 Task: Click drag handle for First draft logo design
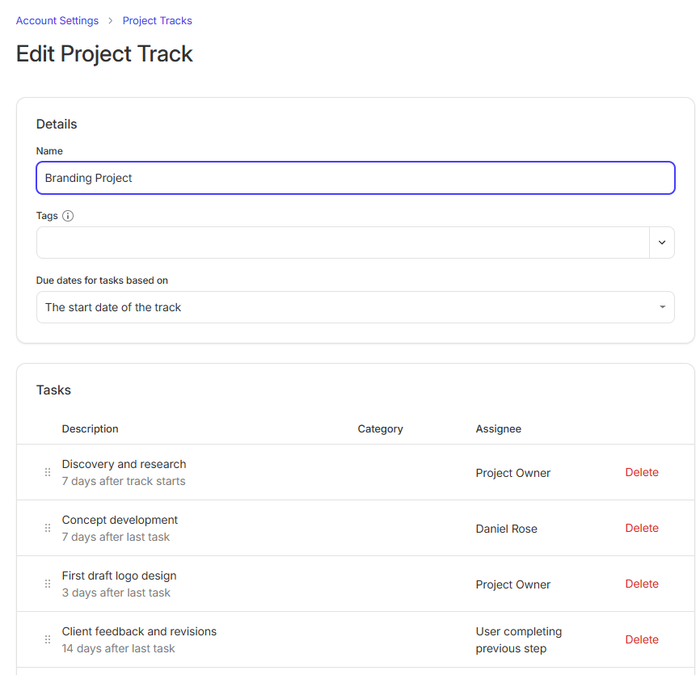[47, 584]
